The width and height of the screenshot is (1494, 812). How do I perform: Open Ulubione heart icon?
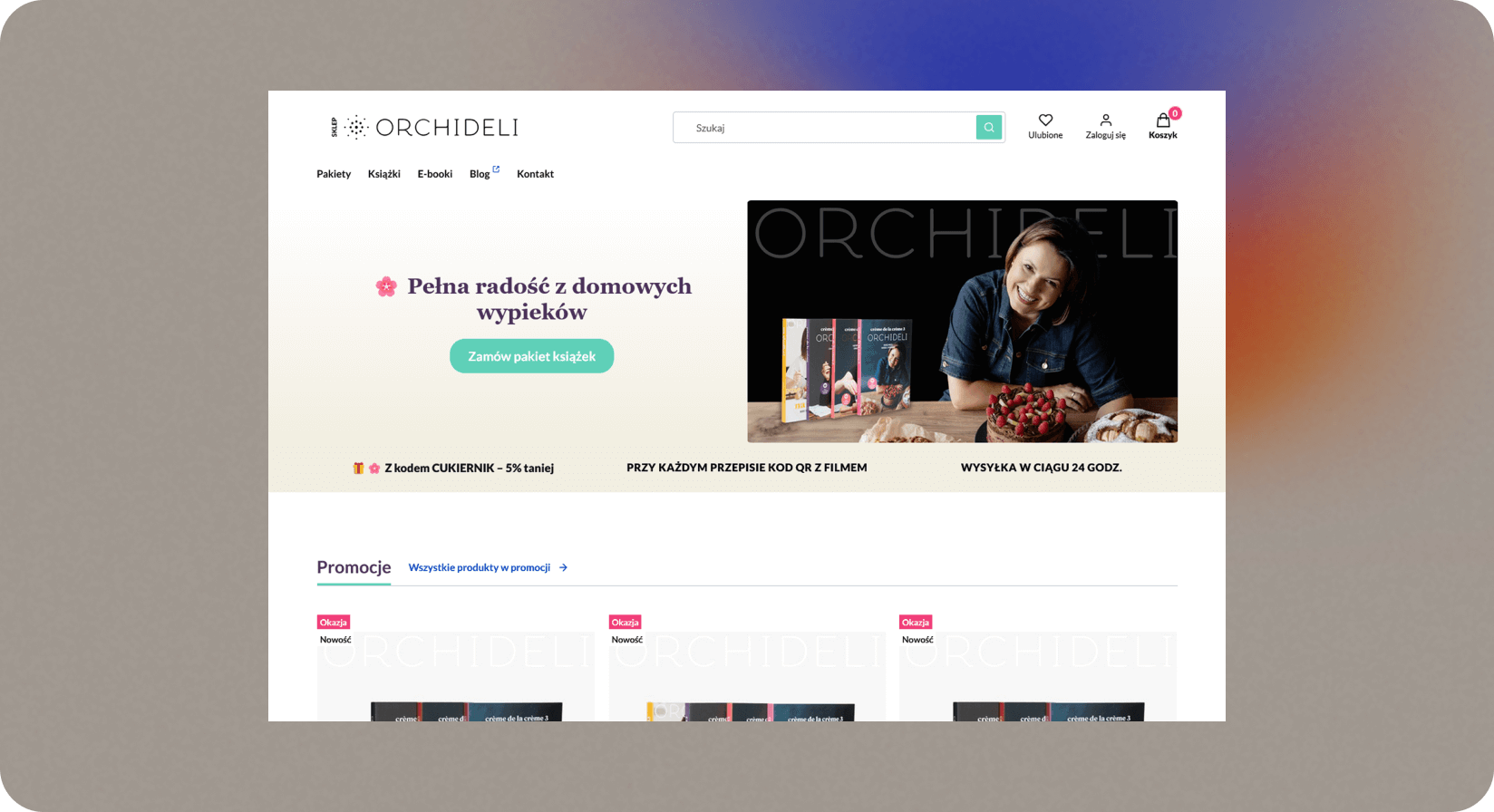(x=1045, y=120)
